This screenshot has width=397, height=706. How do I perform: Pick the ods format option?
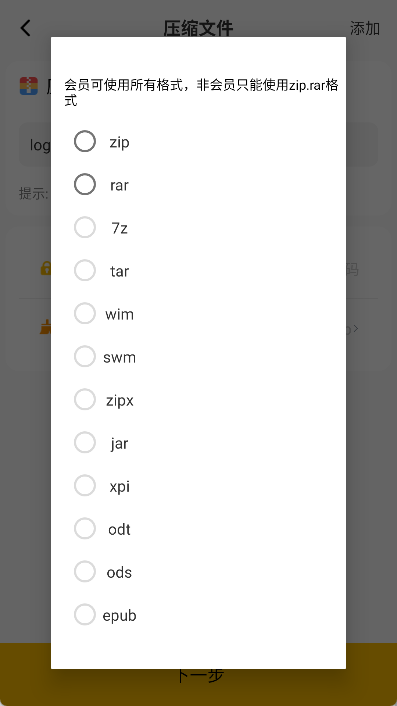tap(85, 572)
